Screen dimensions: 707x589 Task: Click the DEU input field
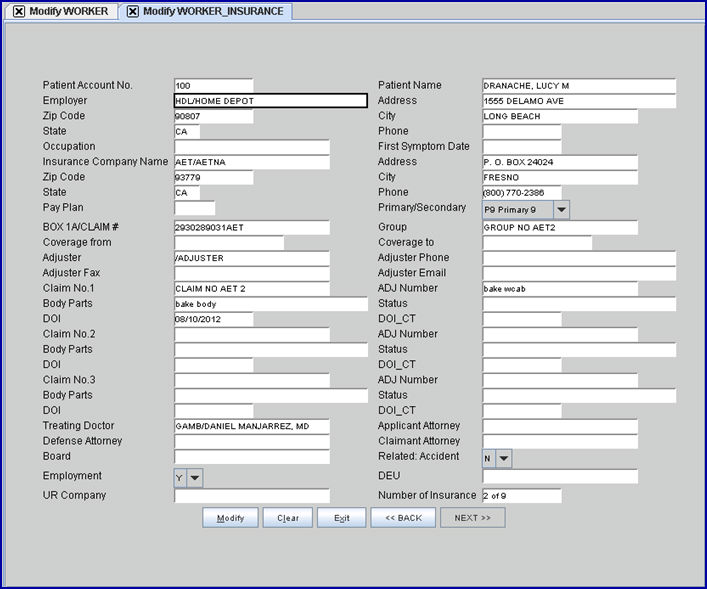click(560, 476)
